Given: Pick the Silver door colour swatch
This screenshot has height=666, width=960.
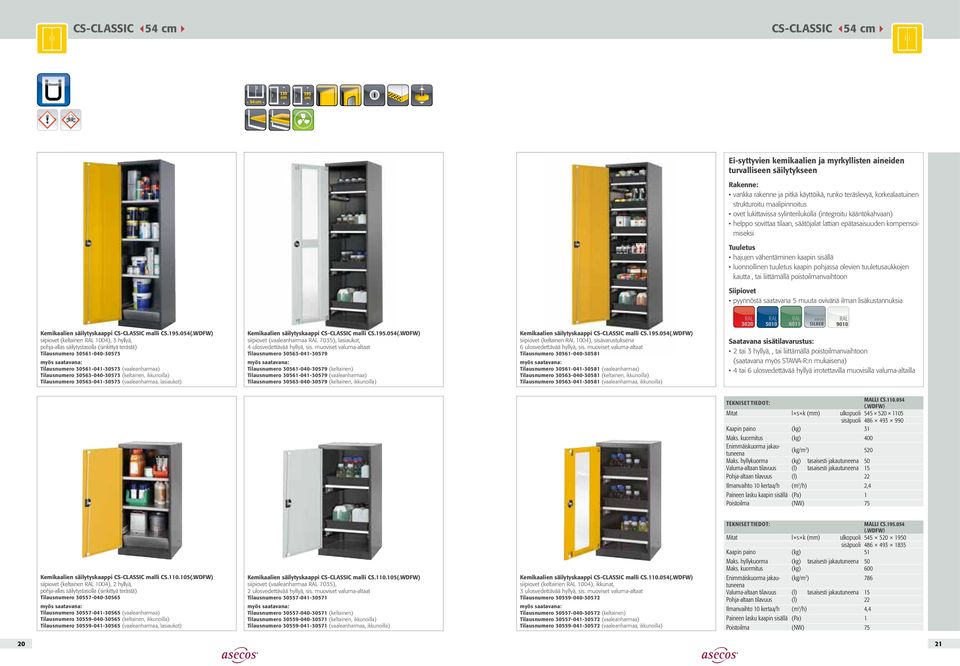Looking at the screenshot, I should (815, 317).
